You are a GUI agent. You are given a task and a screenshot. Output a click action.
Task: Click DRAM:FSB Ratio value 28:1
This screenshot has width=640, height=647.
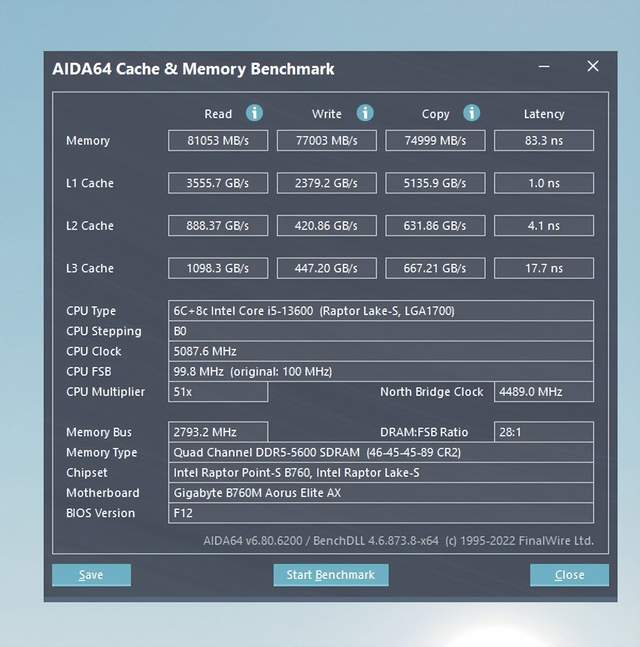pos(544,432)
